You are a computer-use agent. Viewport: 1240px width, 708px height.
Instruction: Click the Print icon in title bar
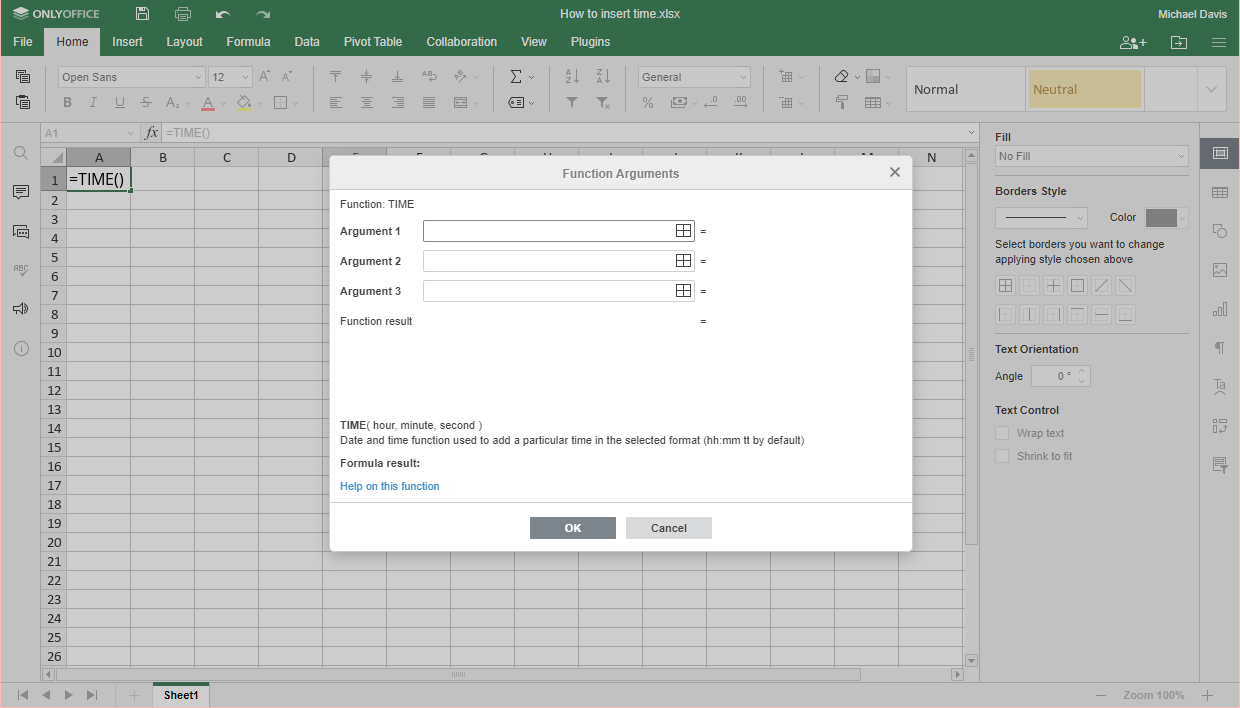pyautogui.click(x=183, y=14)
